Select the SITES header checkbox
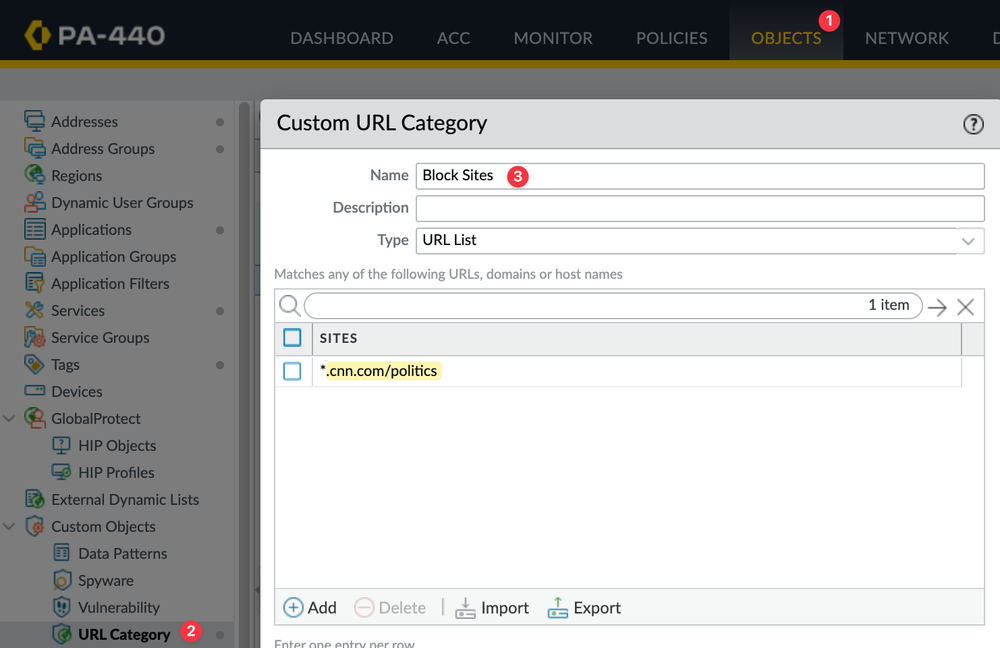The image size is (1000, 648). click(293, 338)
